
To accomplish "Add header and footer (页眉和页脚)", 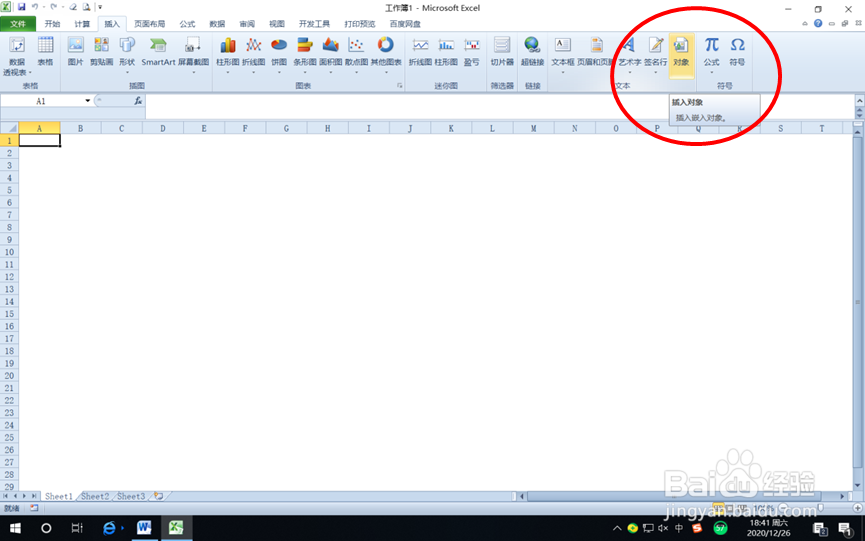I will click(x=596, y=52).
